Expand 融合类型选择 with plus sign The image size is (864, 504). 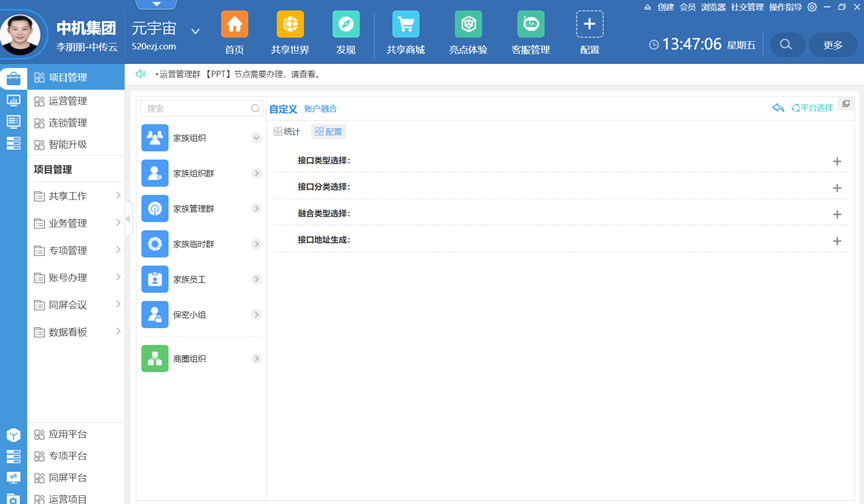[837, 214]
